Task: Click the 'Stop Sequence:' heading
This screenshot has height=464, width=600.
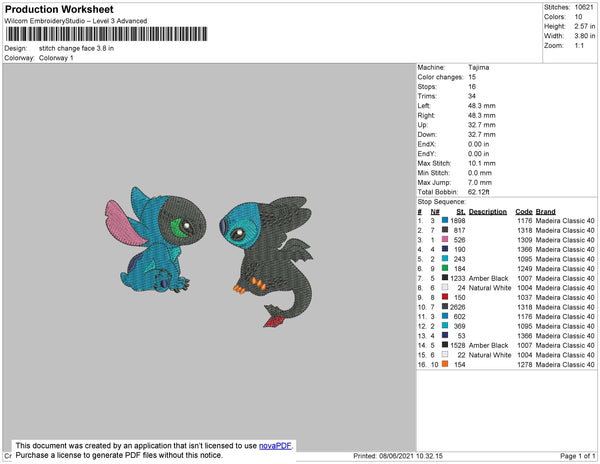Action: 442,202
